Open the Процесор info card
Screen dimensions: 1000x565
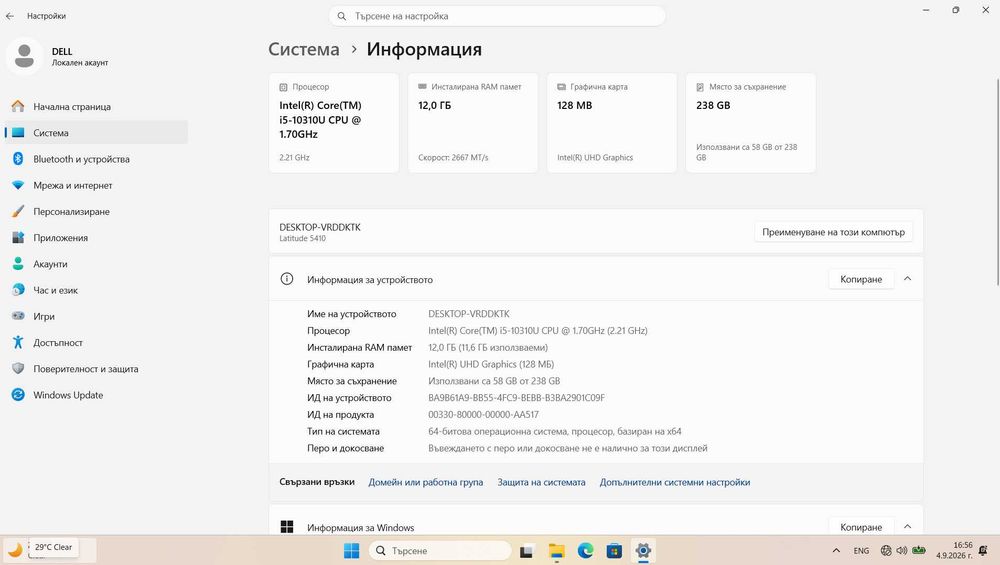pyautogui.click(x=334, y=122)
